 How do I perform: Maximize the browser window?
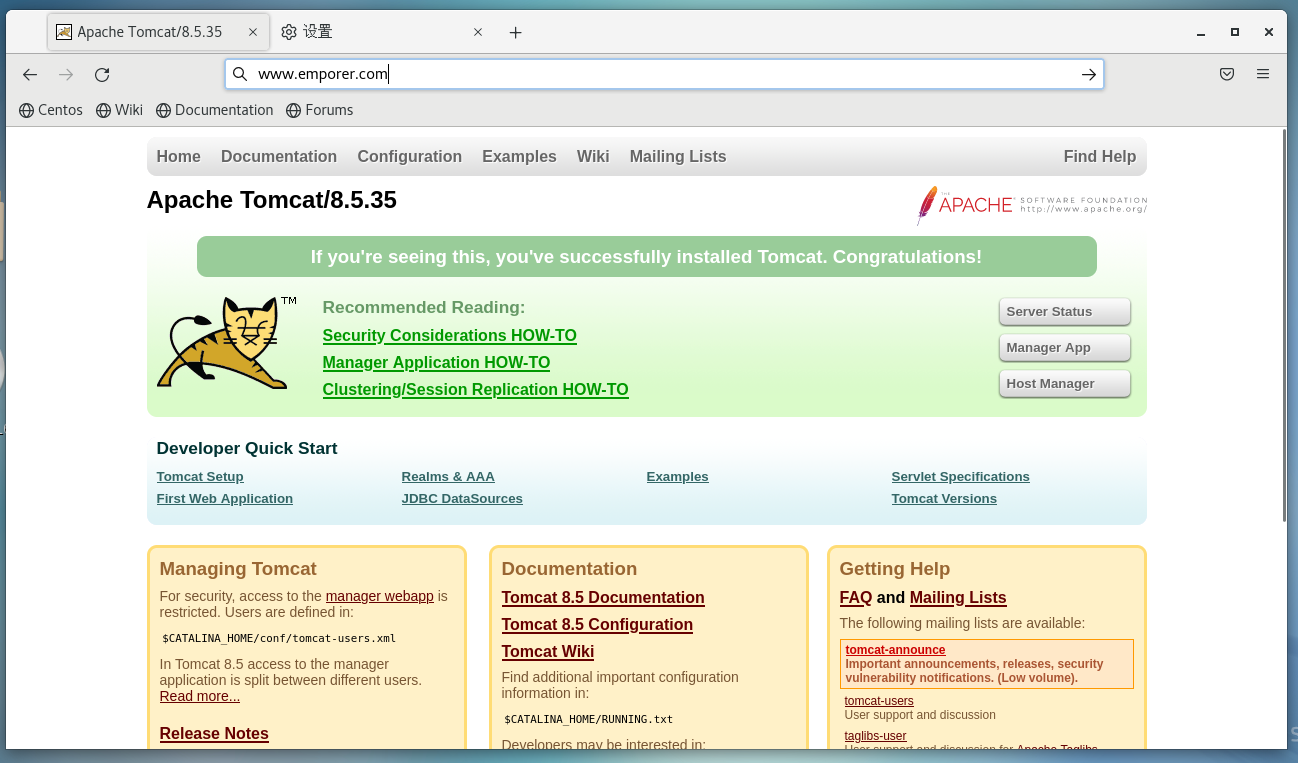1235,32
